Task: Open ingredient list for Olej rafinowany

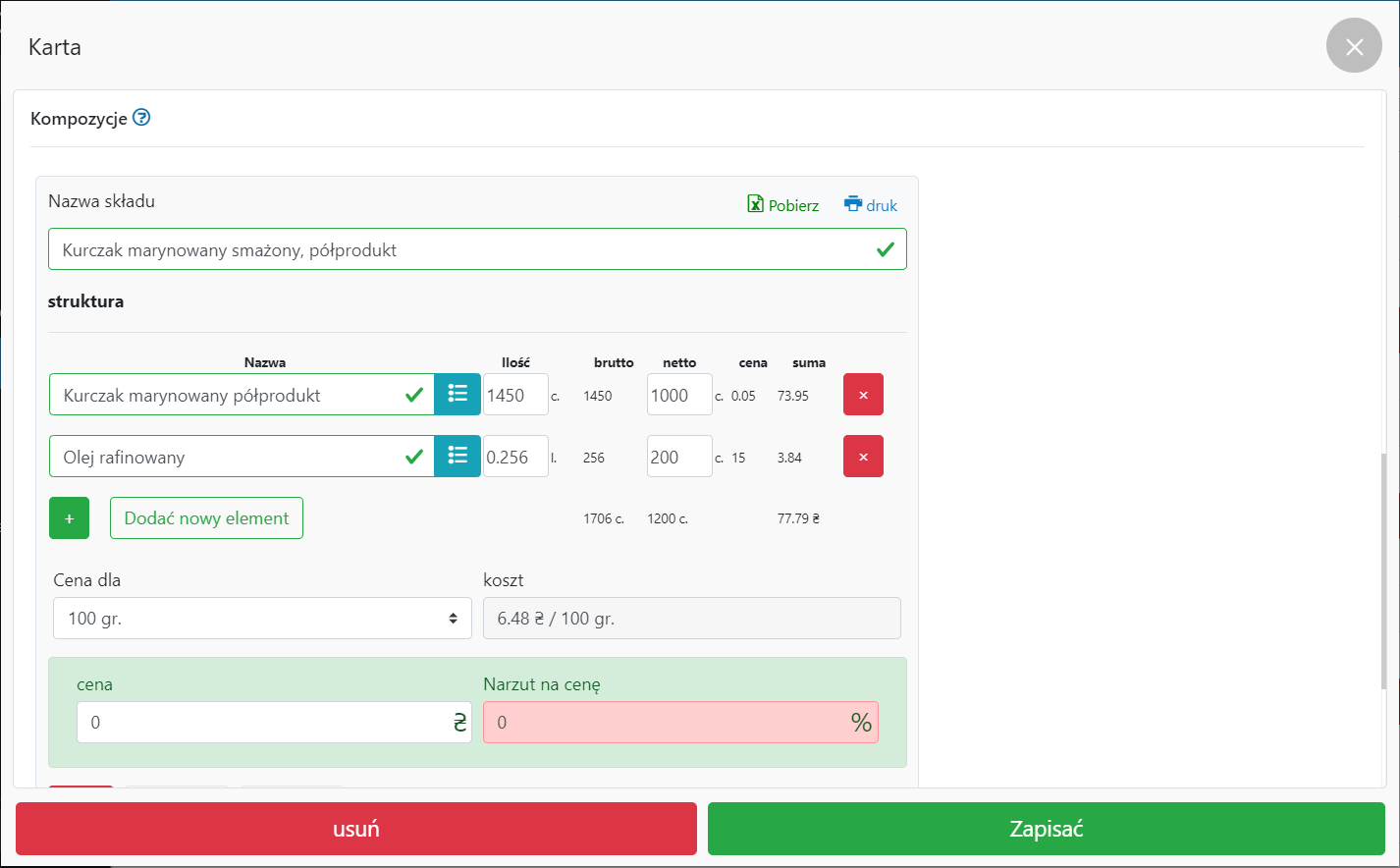Action: pos(458,457)
